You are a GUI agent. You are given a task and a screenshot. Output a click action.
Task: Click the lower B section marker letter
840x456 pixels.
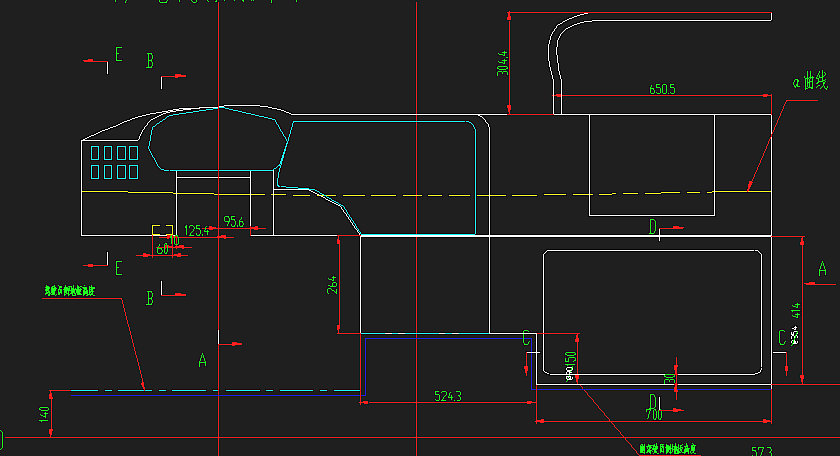point(150,297)
